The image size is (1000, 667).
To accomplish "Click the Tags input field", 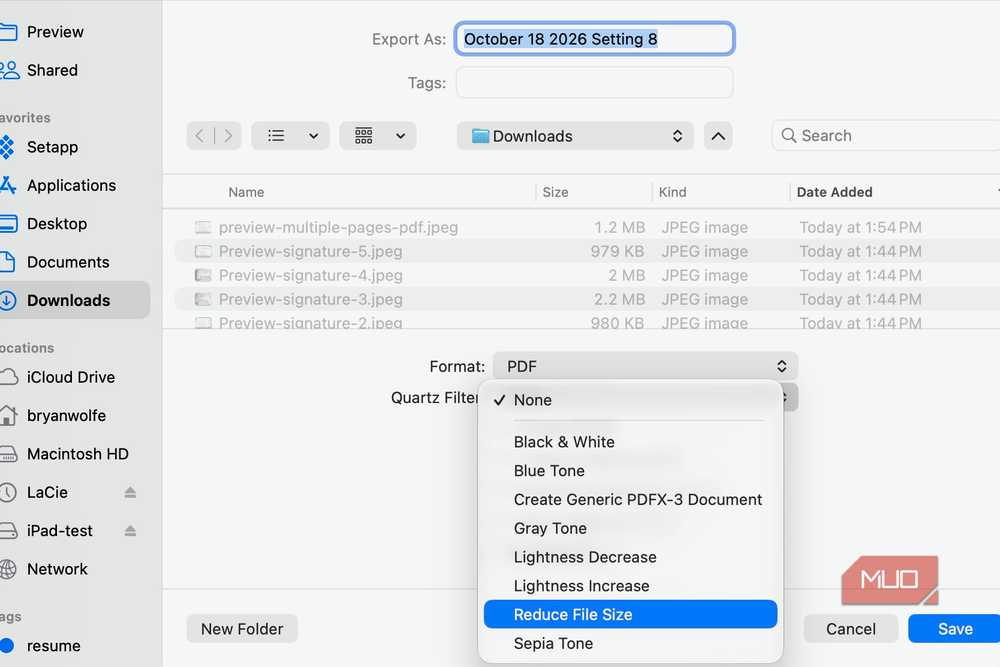I will coord(594,83).
